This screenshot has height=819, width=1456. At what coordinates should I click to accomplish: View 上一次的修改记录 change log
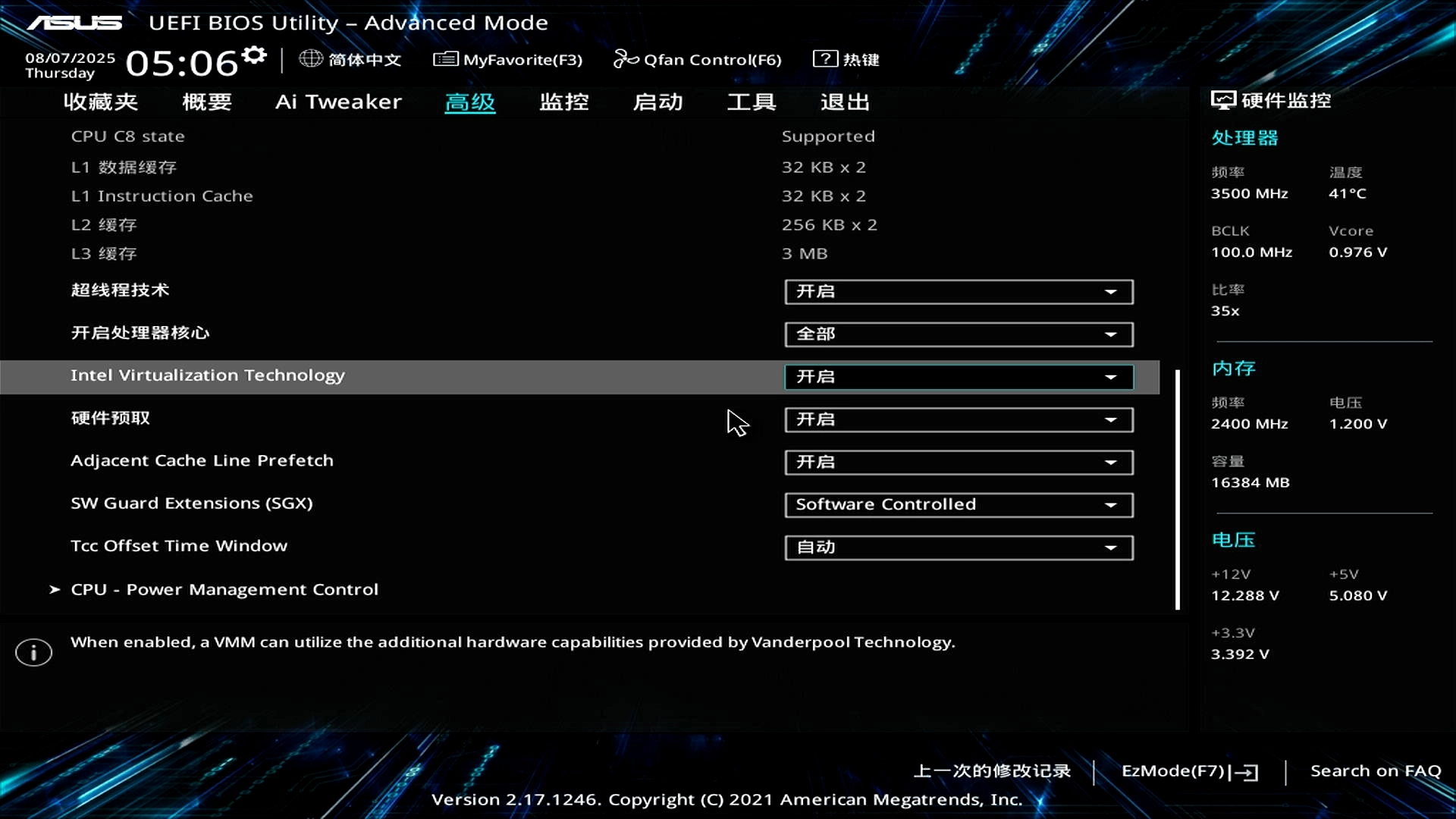point(991,770)
